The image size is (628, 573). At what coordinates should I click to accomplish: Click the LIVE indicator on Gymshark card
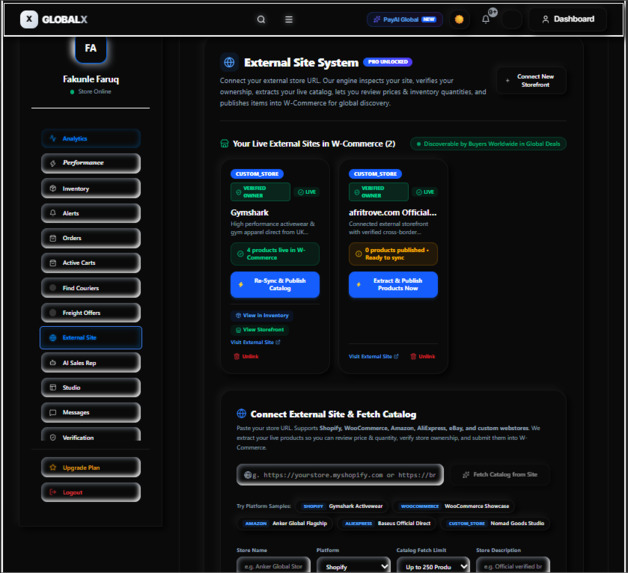tap(307, 192)
